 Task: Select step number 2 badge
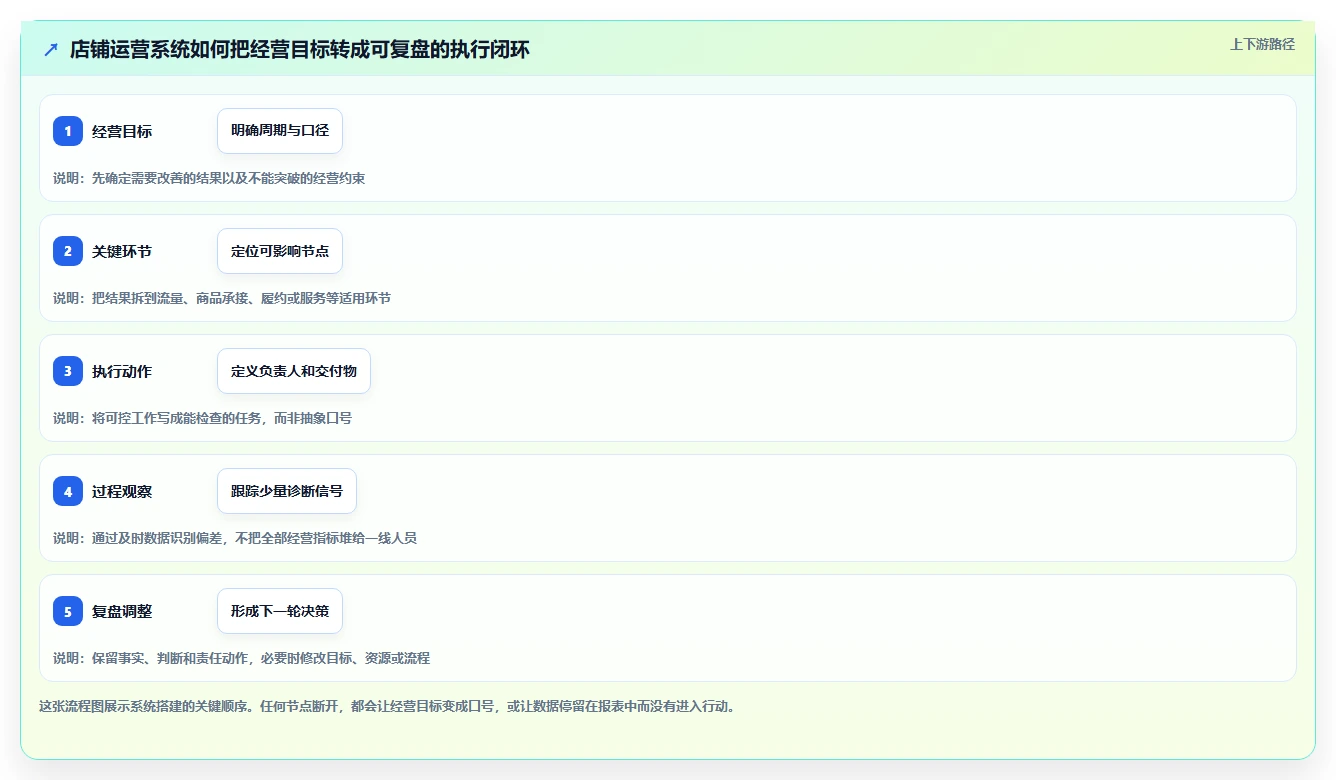tap(68, 251)
